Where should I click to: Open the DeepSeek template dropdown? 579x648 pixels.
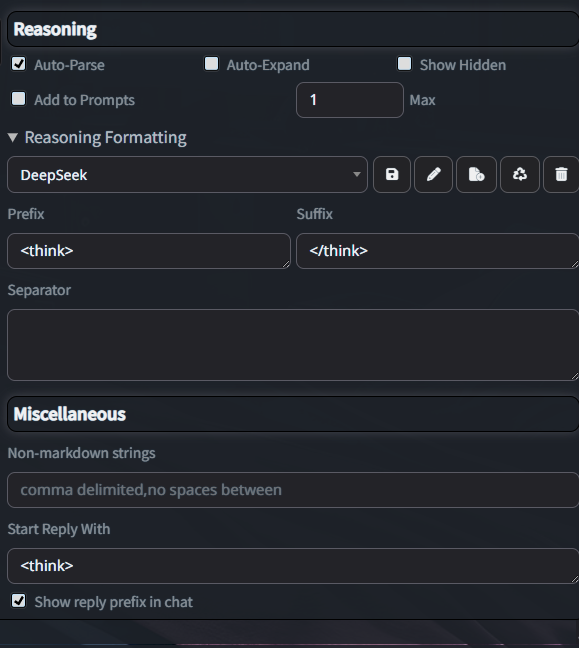point(187,174)
